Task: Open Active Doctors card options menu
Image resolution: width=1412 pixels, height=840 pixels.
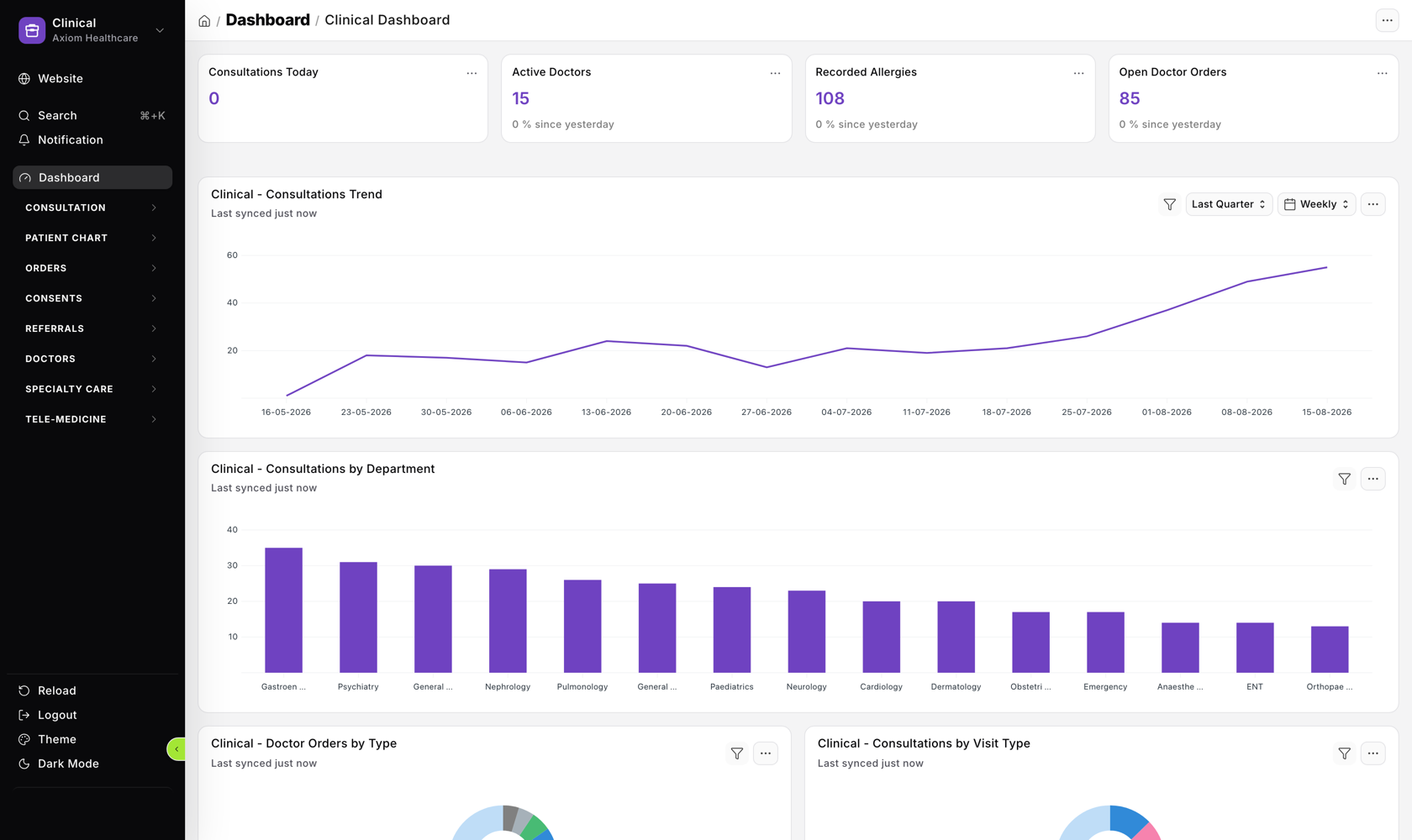Action: click(775, 73)
